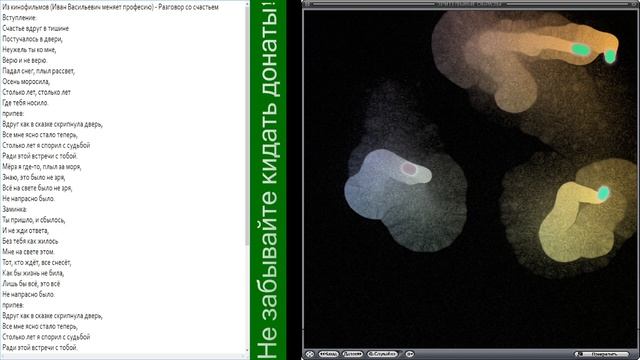The height and width of the screenshot is (360, 640).
Task: Click the wide button at the bottom-right of the viewer
Action: [602, 354]
